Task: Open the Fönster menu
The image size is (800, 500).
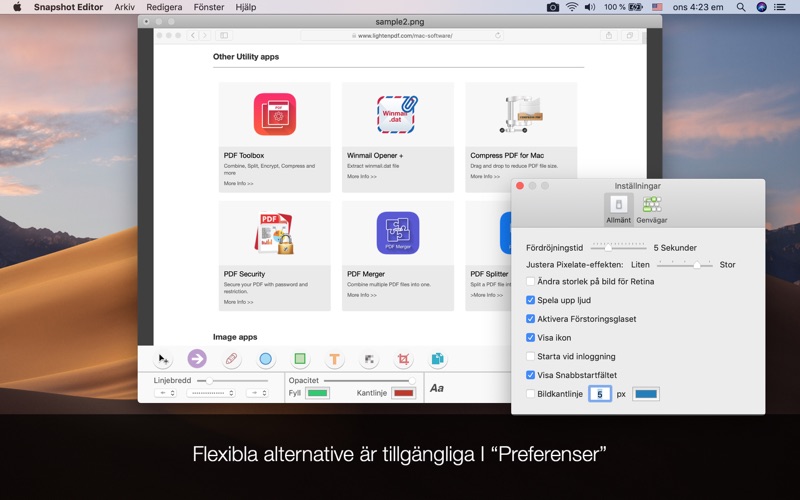Action: (x=209, y=7)
